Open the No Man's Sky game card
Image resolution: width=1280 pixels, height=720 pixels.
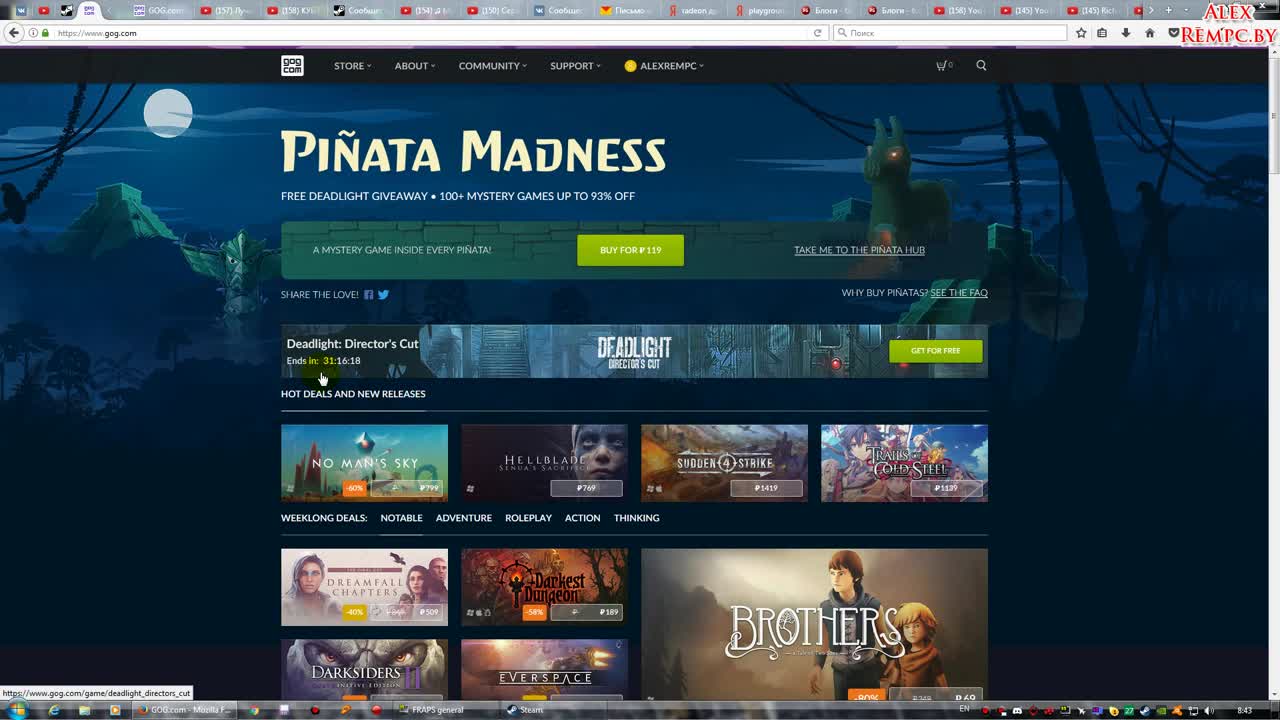coord(364,463)
